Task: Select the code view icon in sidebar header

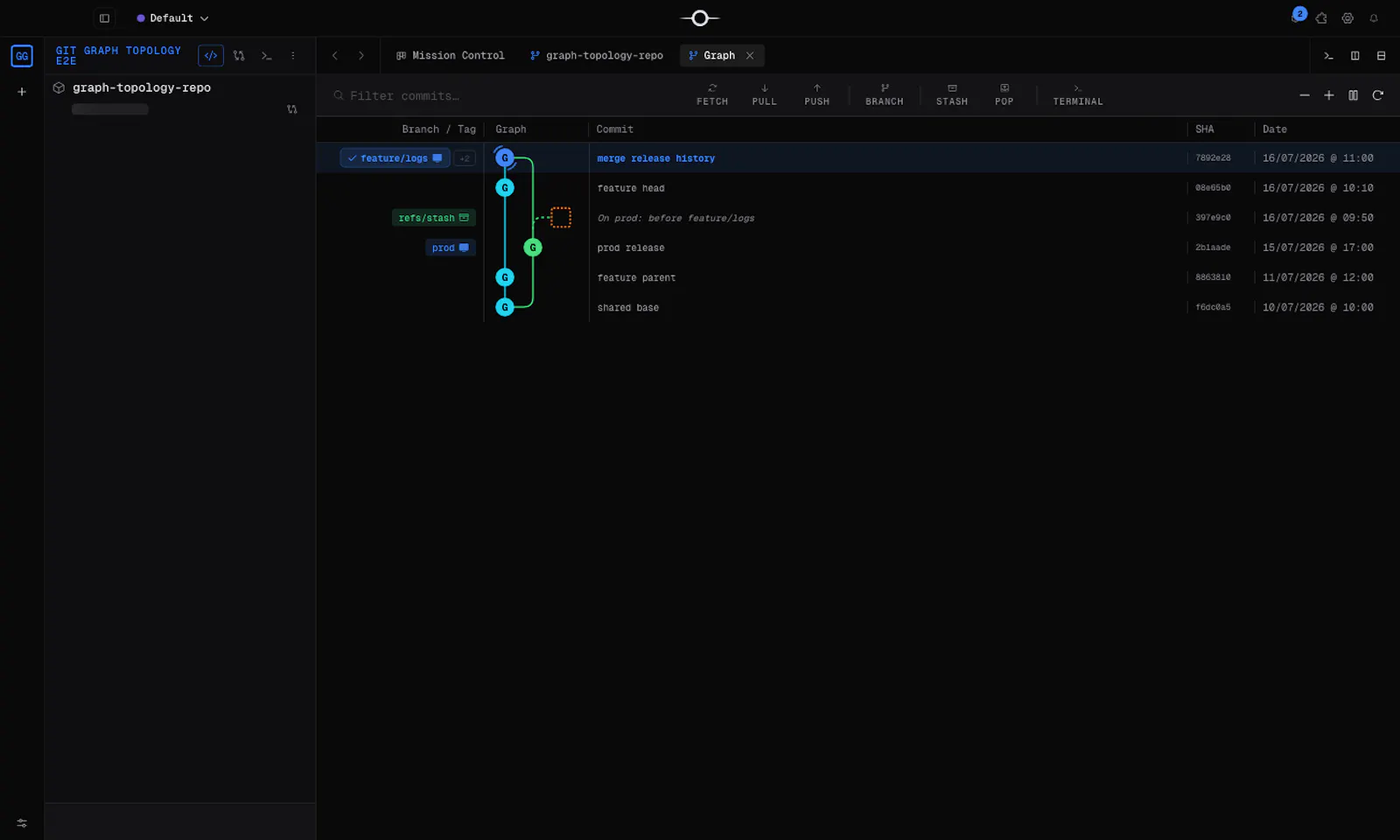Action: click(x=211, y=55)
